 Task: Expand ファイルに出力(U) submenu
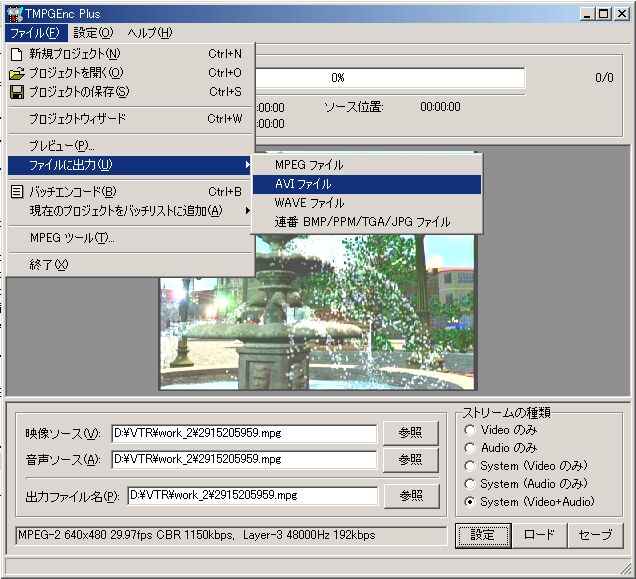click(x=131, y=165)
